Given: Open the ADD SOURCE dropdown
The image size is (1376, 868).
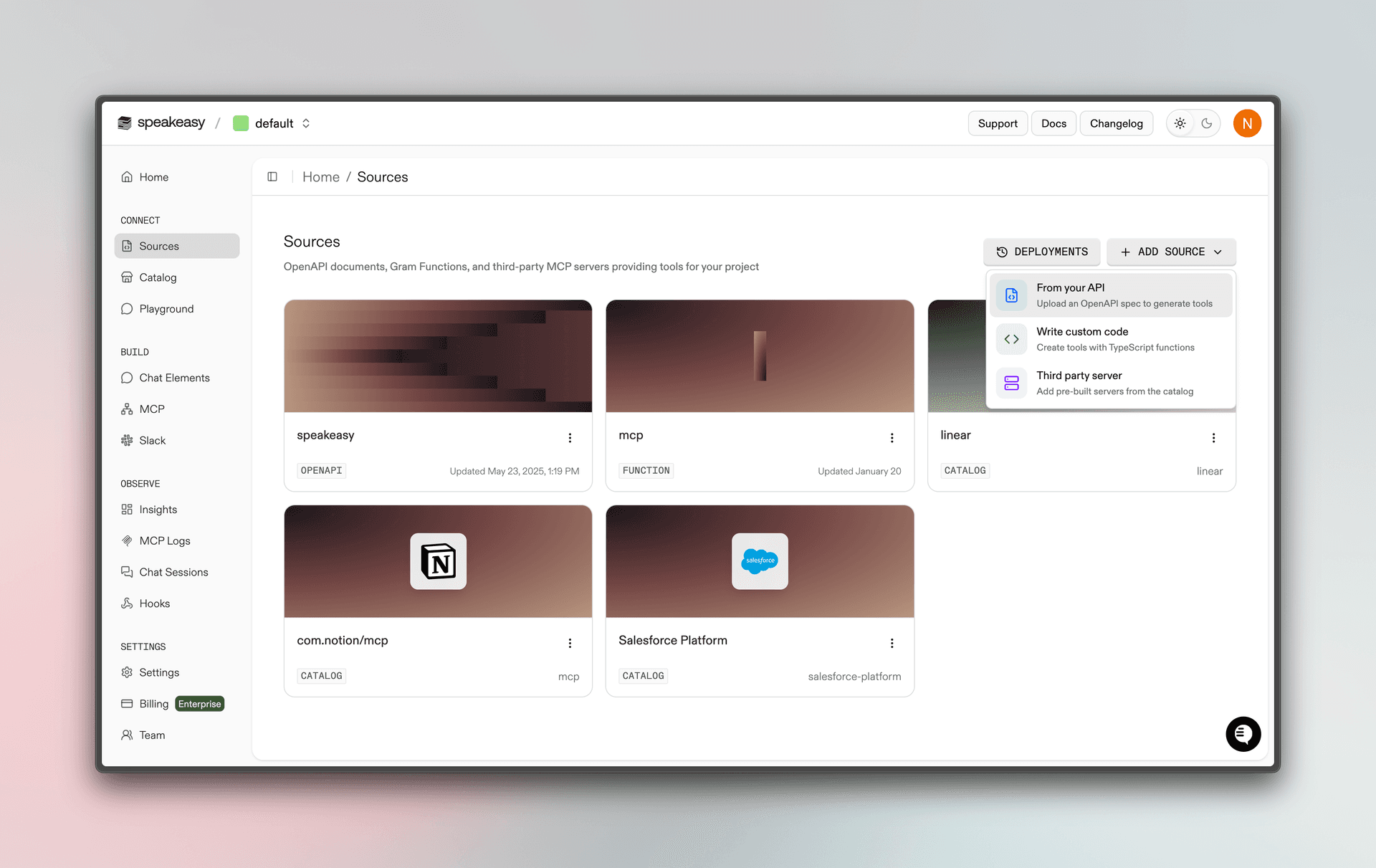Looking at the screenshot, I should point(1171,252).
